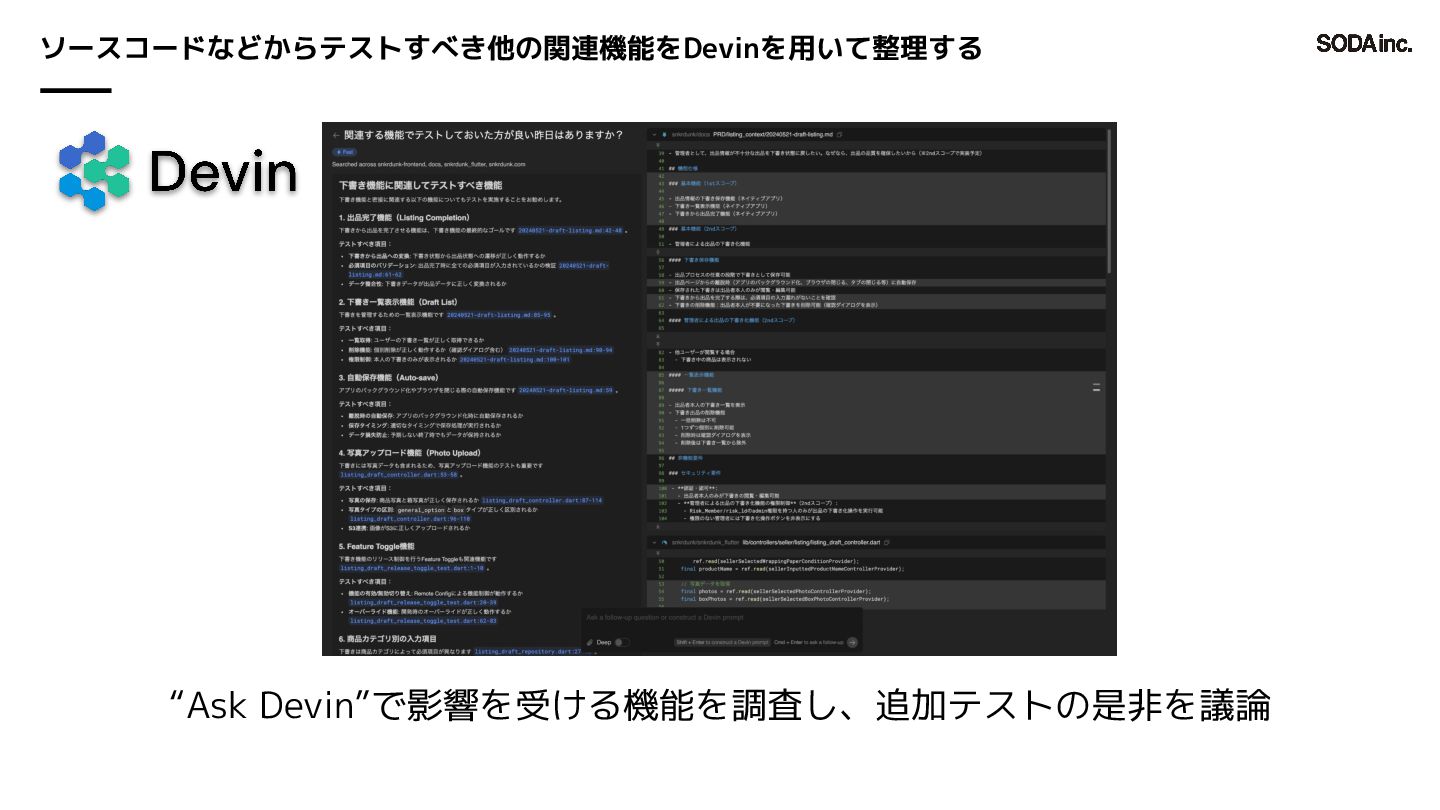Click the answer title '下書き機能に関連してテストすべき機能'

coord(420,185)
